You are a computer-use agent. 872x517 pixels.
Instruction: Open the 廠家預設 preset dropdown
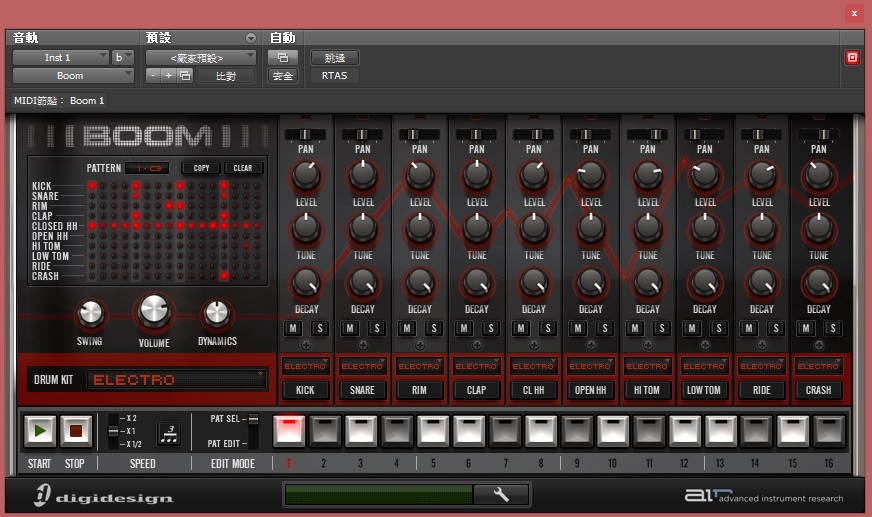click(x=200, y=57)
